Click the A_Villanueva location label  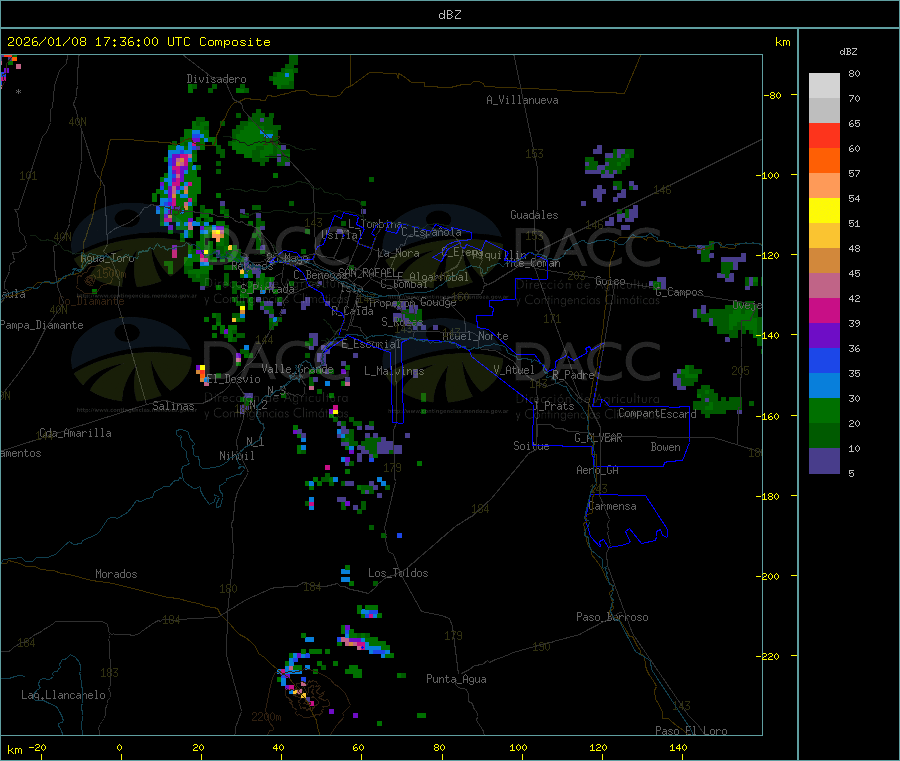522,100
